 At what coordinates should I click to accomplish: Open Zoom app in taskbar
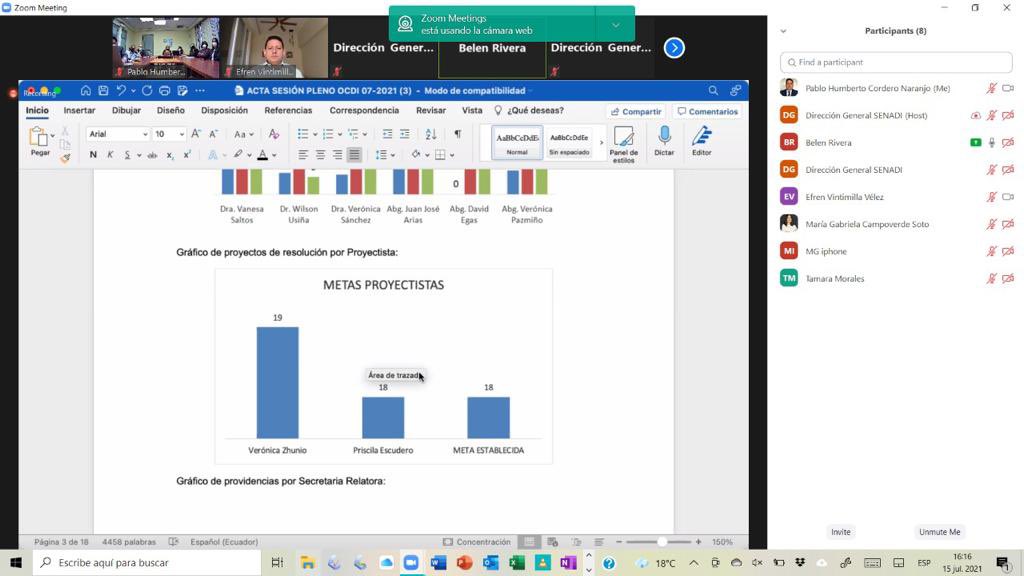[x=411, y=562]
